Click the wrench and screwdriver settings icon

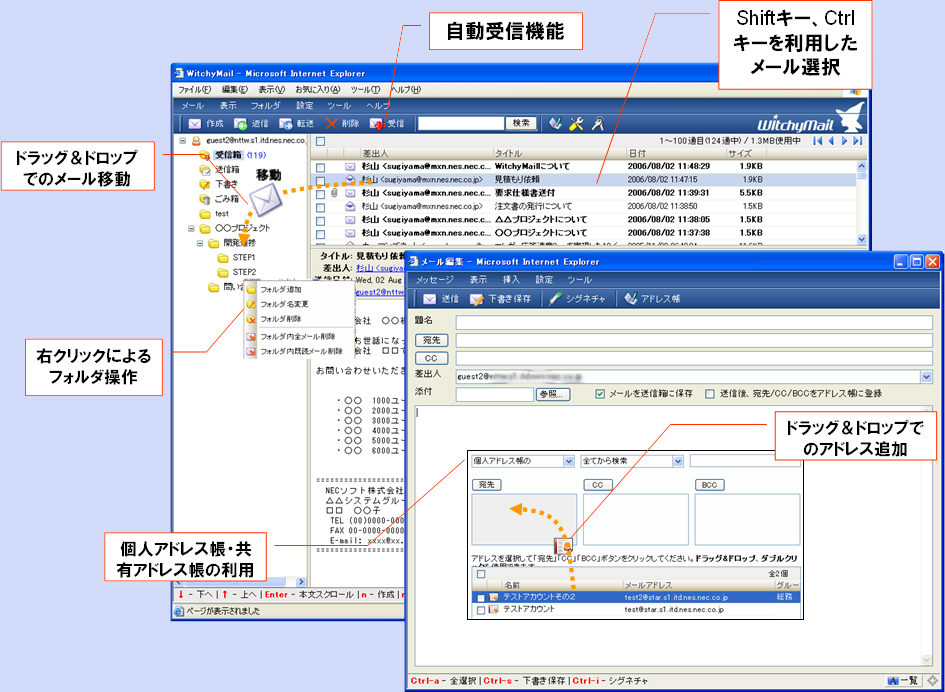pyautogui.click(x=576, y=124)
